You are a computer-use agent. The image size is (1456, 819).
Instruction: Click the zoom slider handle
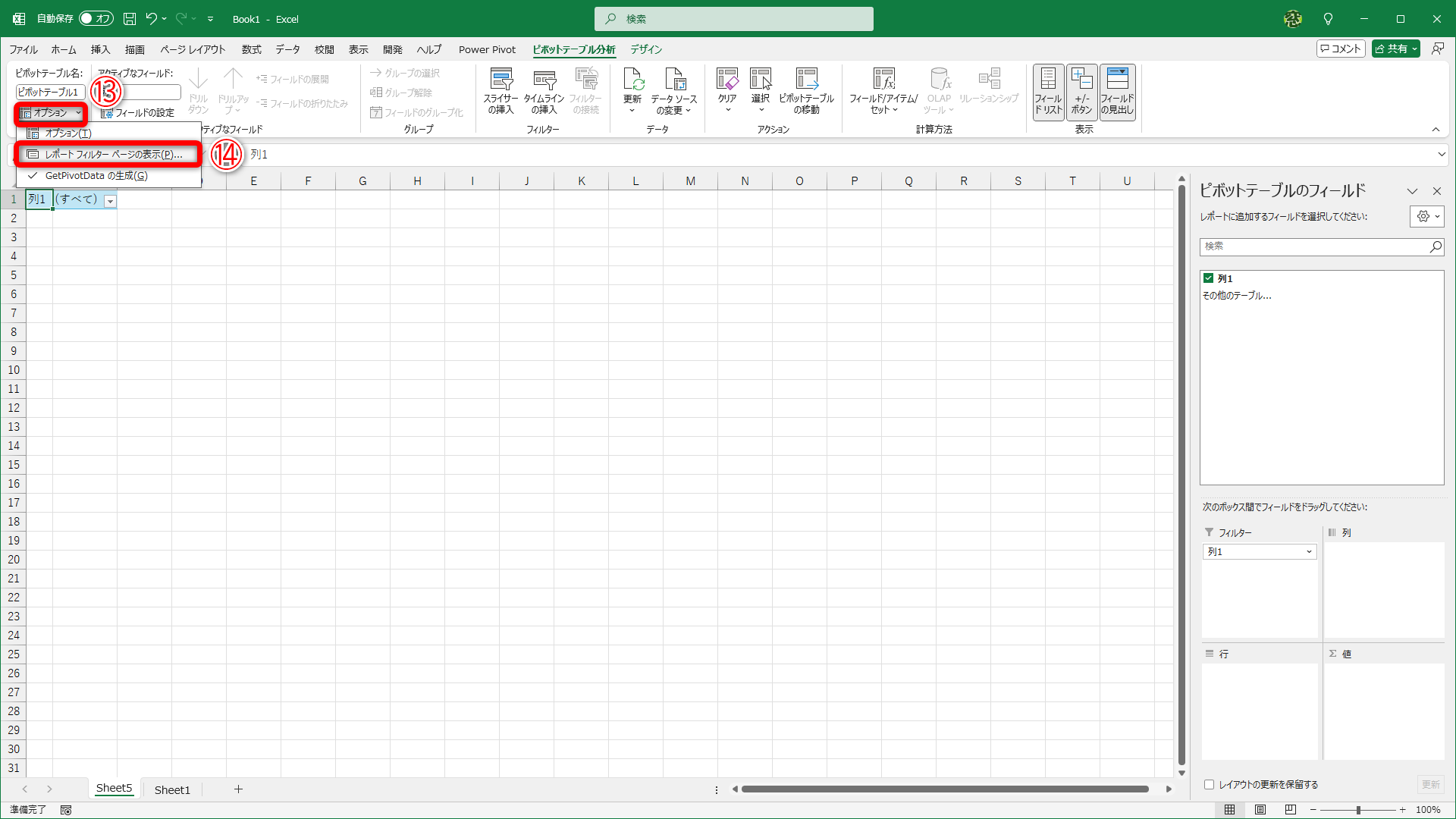(x=1358, y=810)
